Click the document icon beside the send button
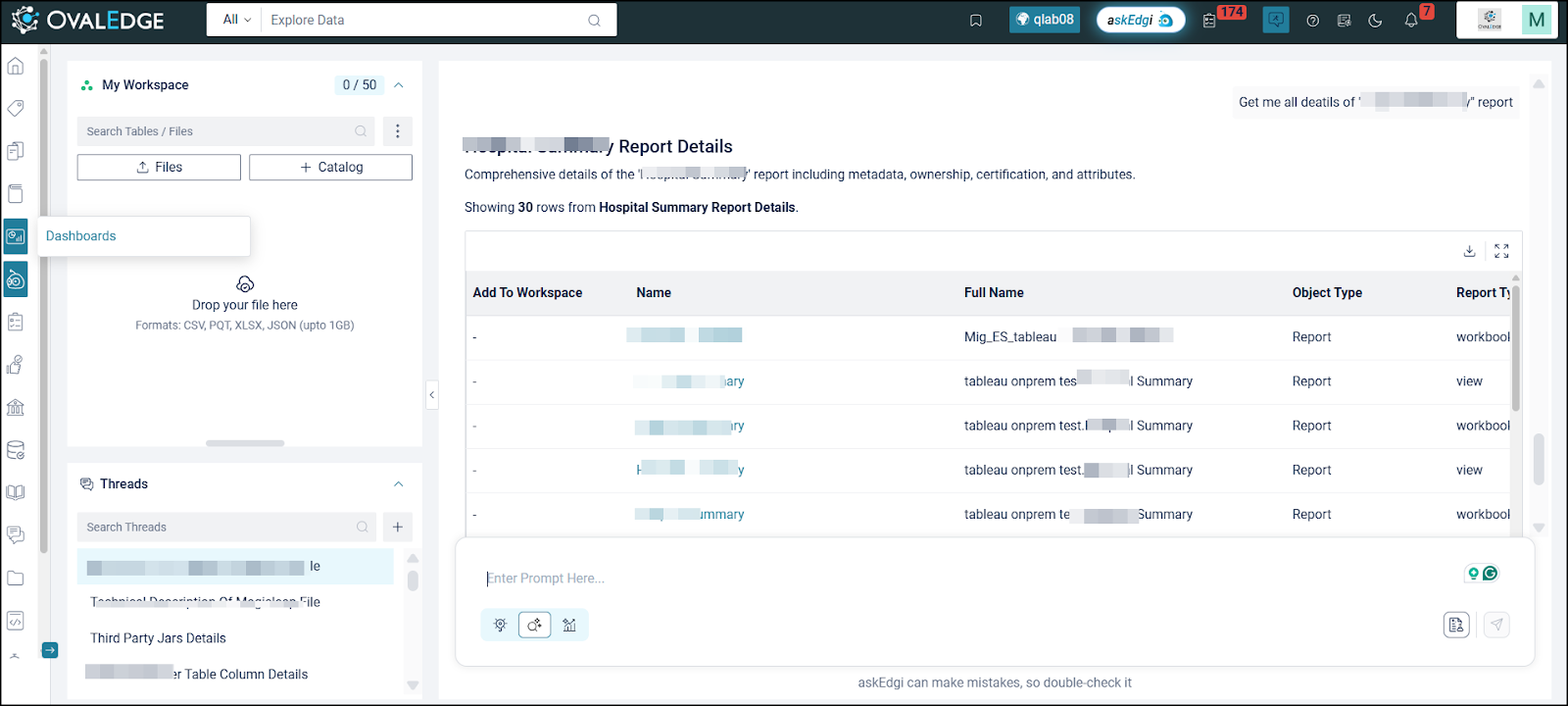 [1457, 625]
